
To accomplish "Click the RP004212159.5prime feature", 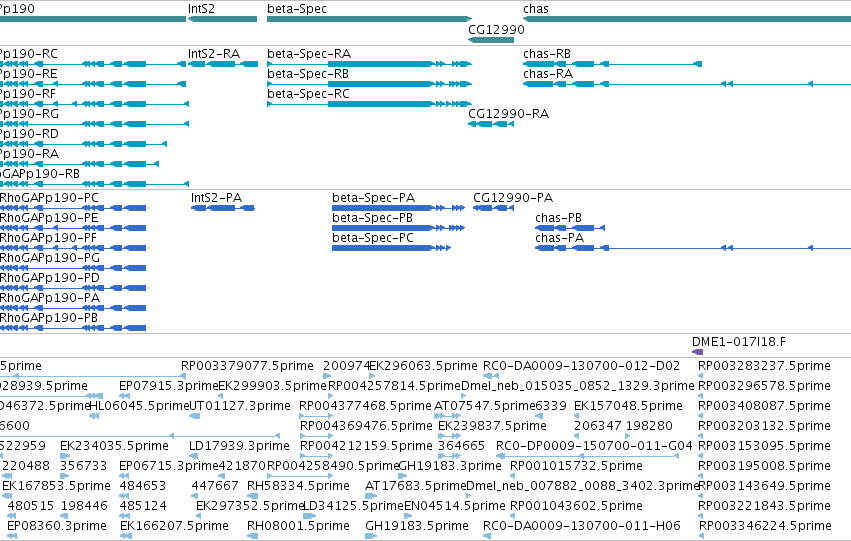I will click(316, 456).
